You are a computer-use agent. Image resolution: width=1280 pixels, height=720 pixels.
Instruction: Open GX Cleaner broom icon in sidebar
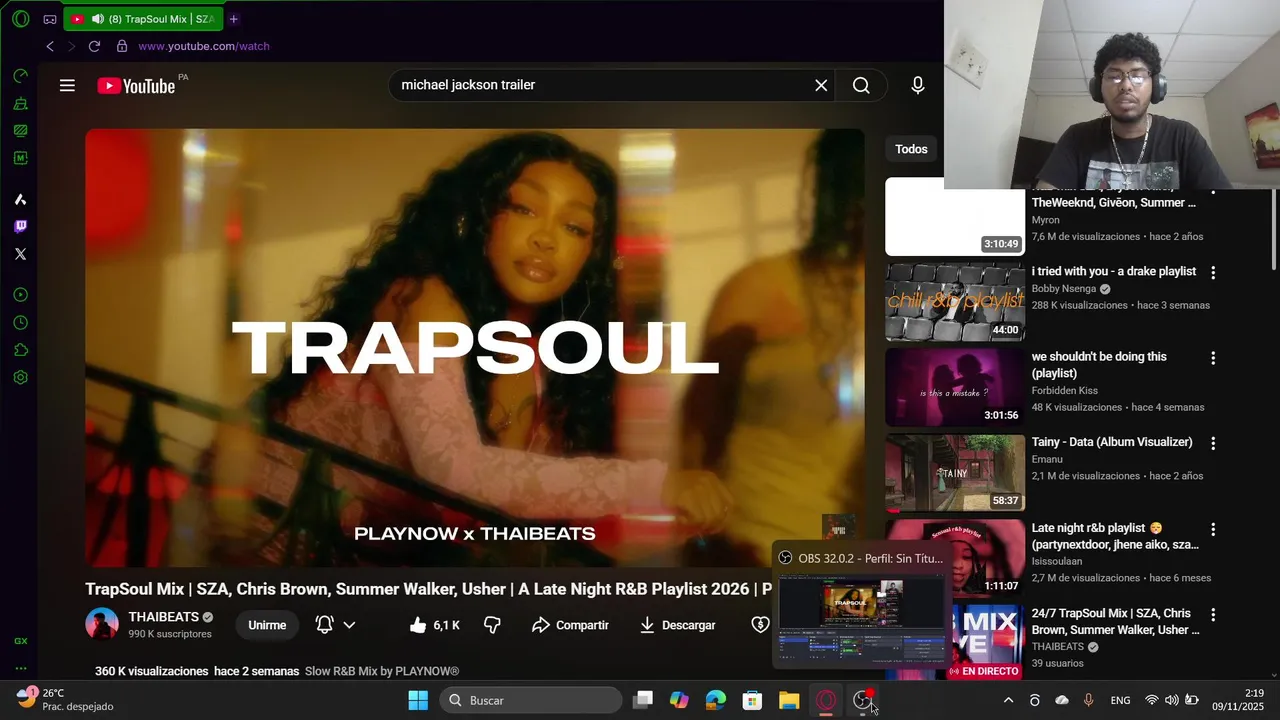[x=20, y=103]
